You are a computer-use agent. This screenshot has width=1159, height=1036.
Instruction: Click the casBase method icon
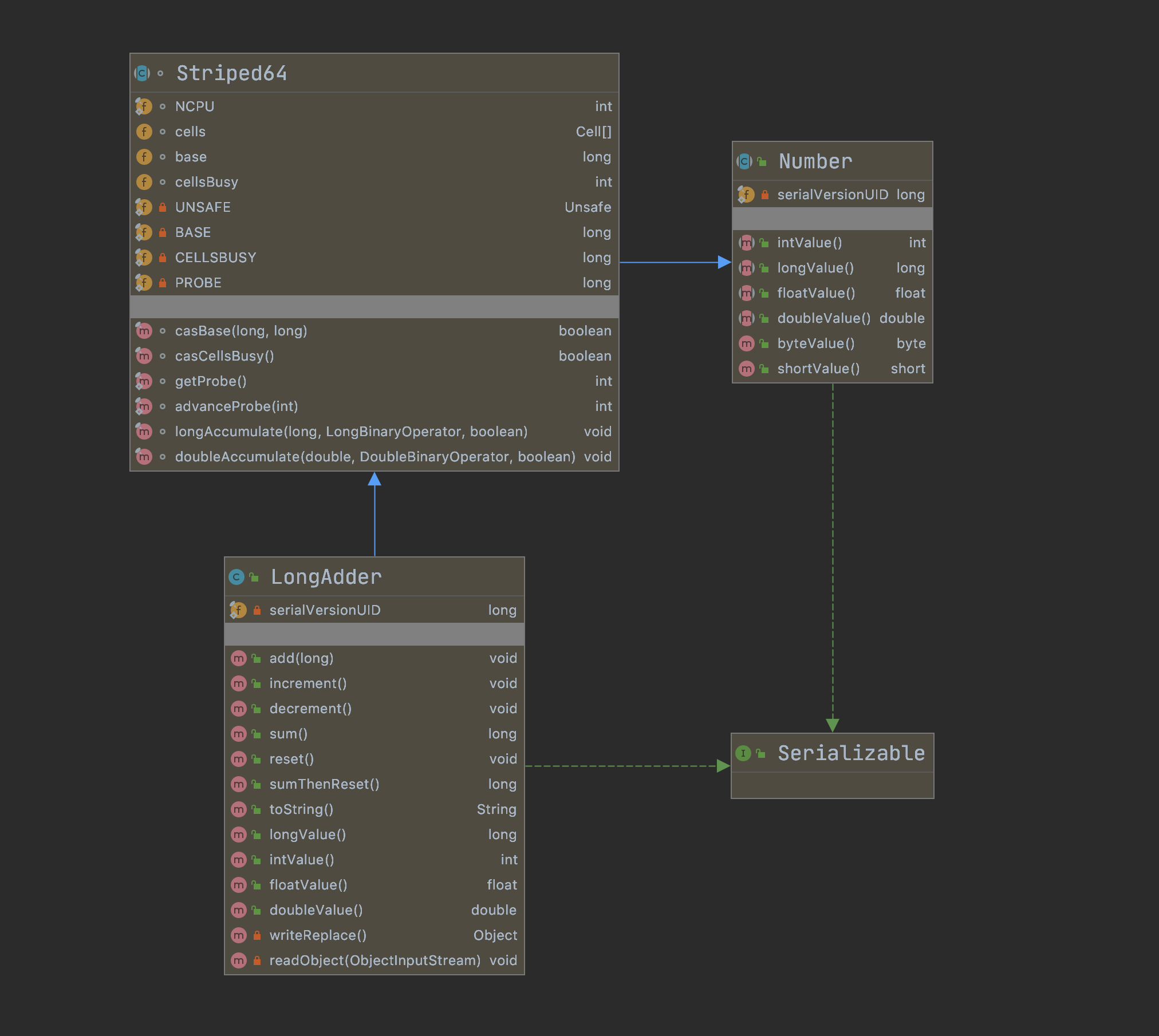[144, 331]
